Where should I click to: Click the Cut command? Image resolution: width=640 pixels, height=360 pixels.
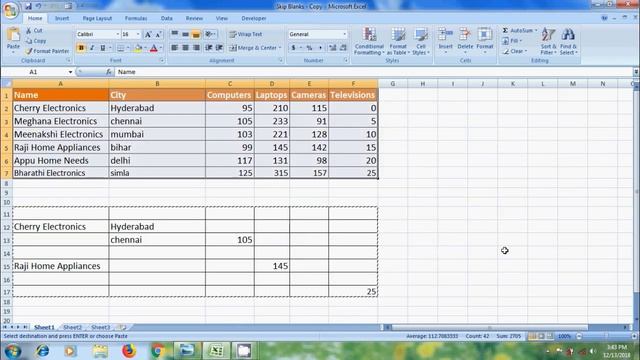tap(34, 31)
